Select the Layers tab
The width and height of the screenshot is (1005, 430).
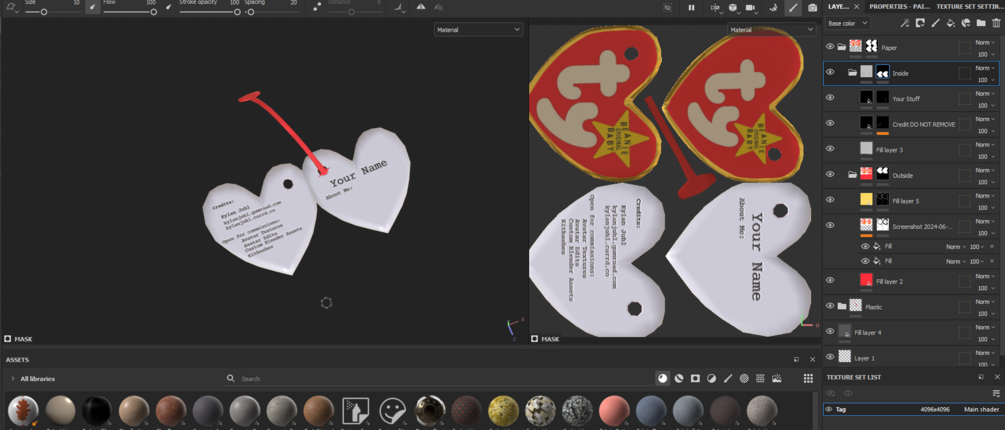click(x=838, y=6)
